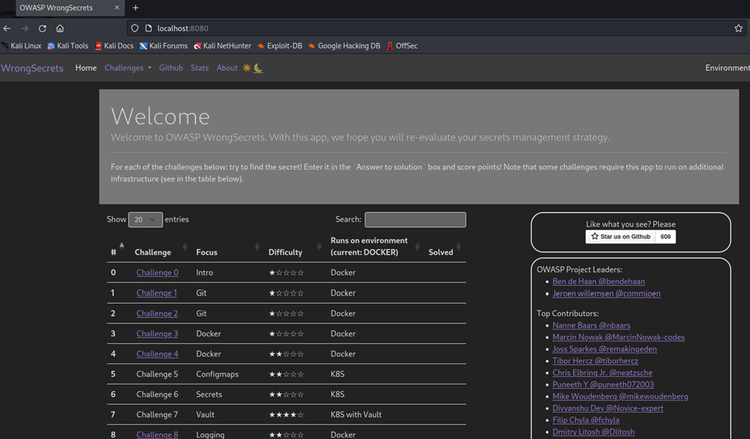Go back with the browser back arrow
This screenshot has width=750, height=439.
point(7,29)
